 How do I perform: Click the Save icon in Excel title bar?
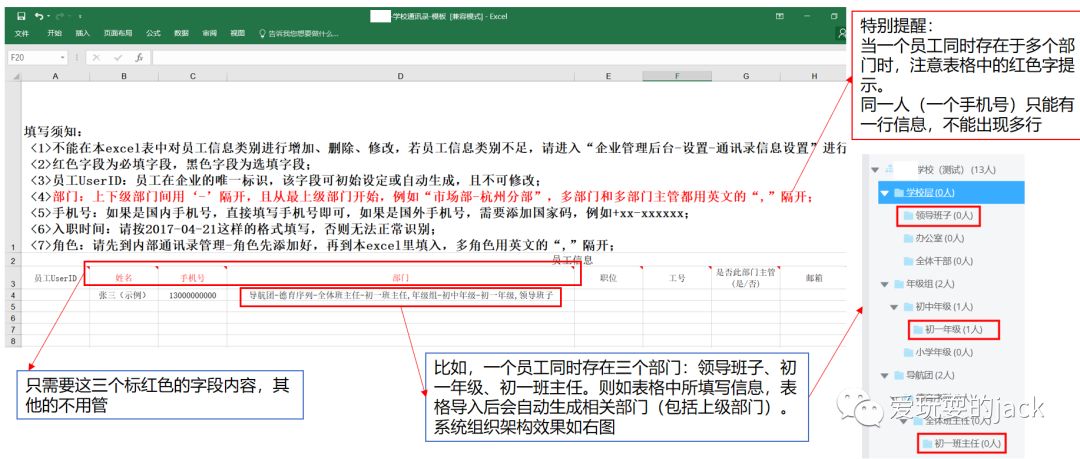[21, 16]
